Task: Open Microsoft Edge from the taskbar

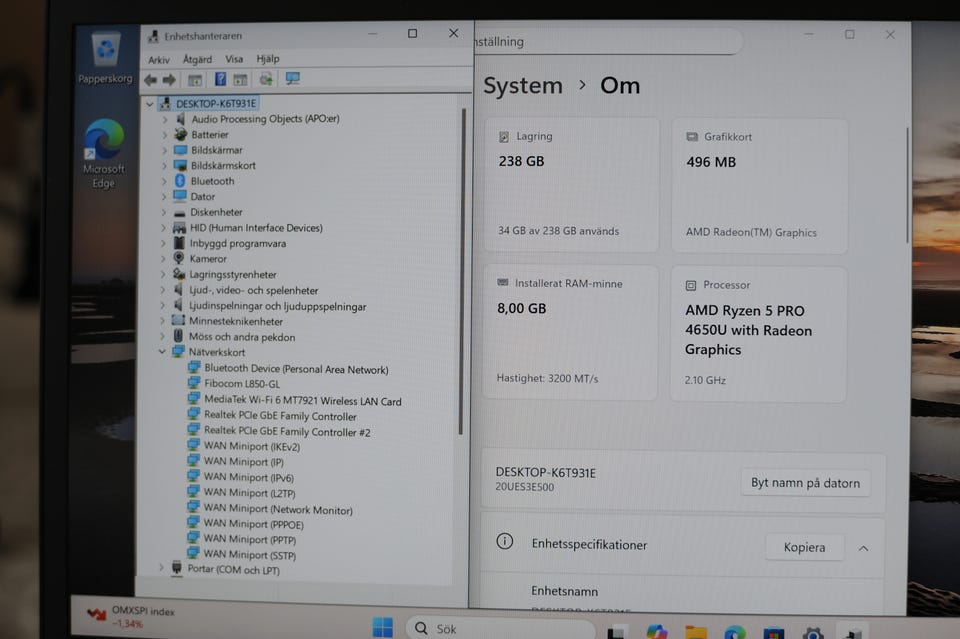Action: (x=735, y=632)
